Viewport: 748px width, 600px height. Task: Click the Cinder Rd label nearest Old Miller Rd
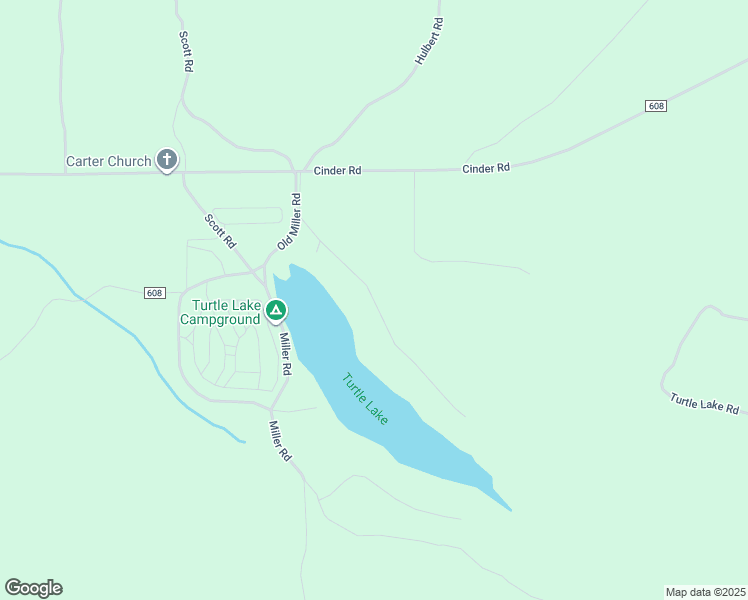(337, 171)
